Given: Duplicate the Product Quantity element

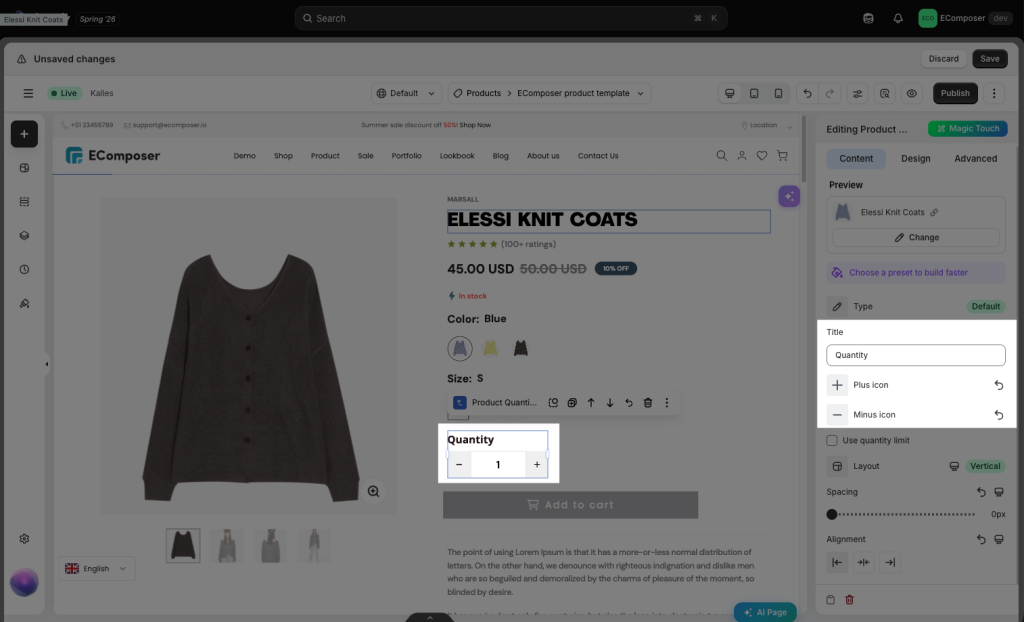Looking at the screenshot, I should click(x=572, y=402).
